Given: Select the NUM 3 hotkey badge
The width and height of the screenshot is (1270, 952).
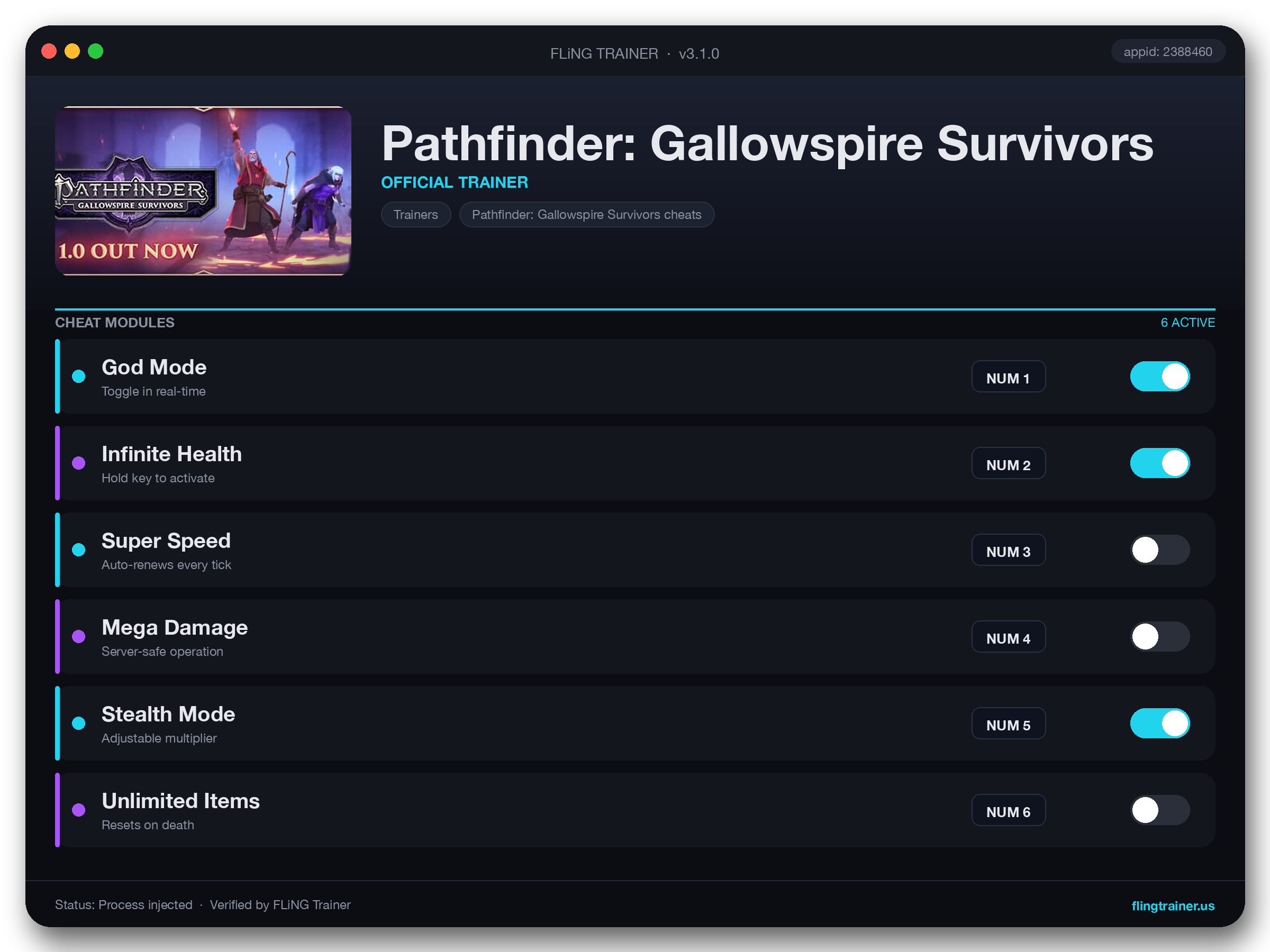Looking at the screenshot, I should pyautogui.click(x=1008, y=551).
